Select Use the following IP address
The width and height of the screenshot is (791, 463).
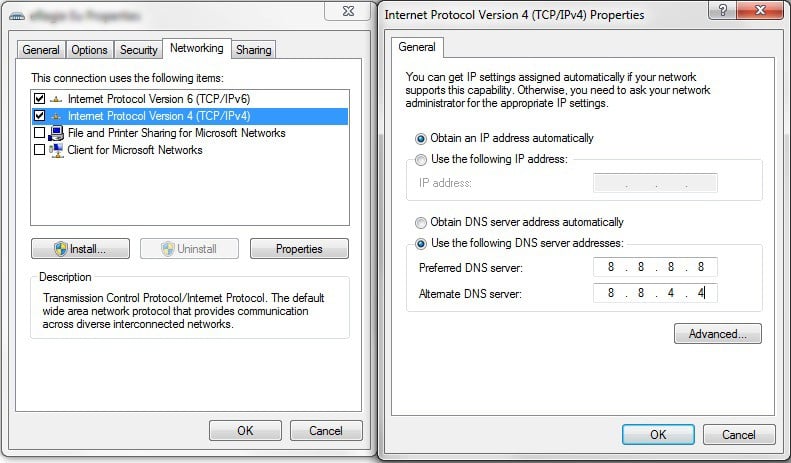click(x=421, y=160)
